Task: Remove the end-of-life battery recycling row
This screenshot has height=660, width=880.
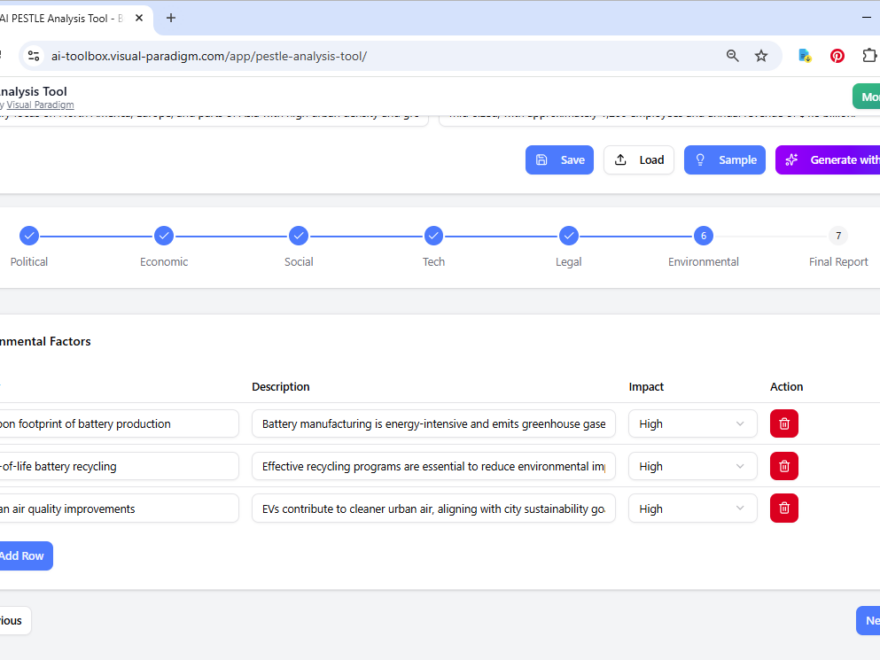Action: (x=784, y=466)
